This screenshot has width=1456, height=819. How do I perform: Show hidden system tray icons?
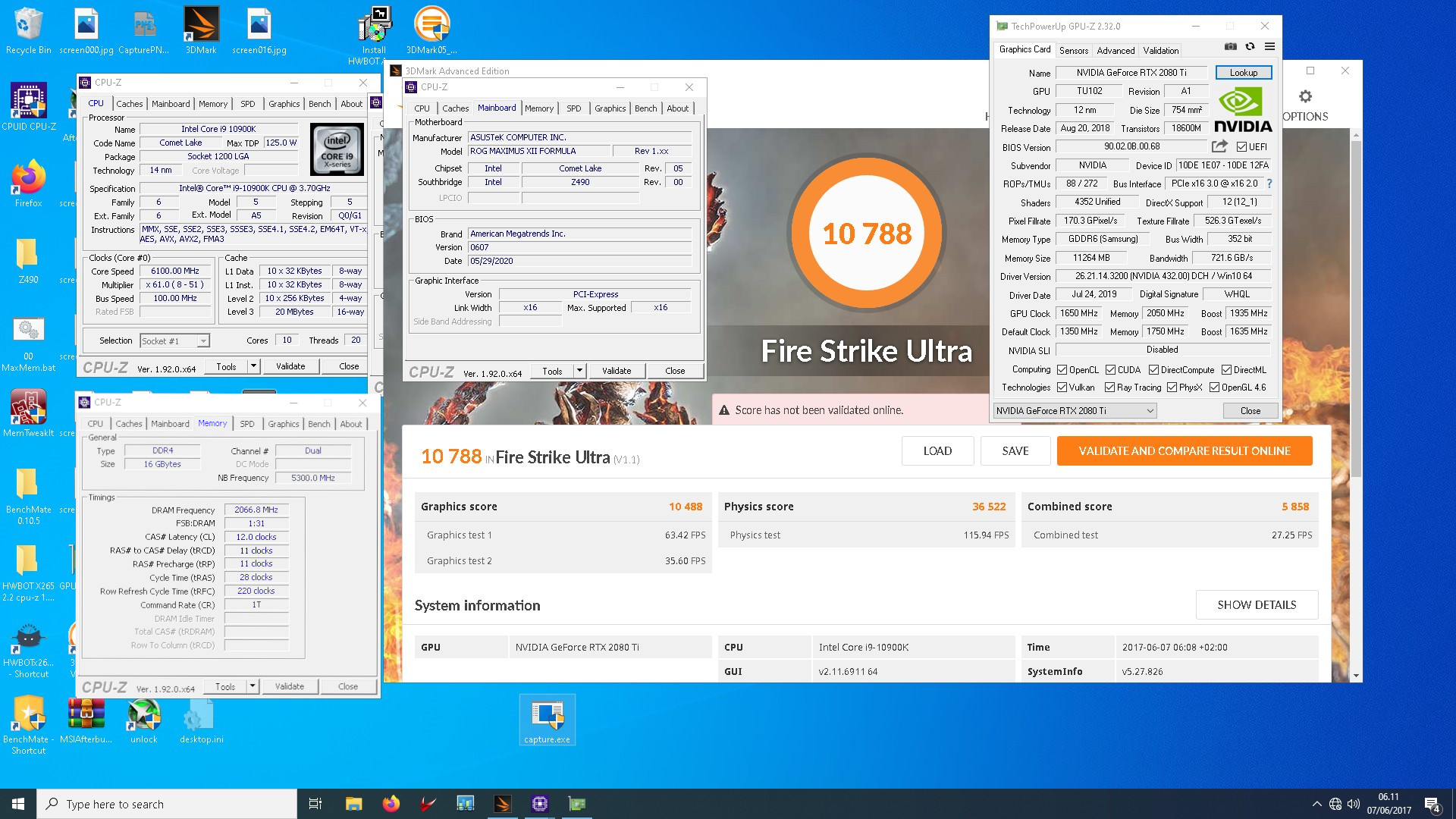pos(1316,804)
